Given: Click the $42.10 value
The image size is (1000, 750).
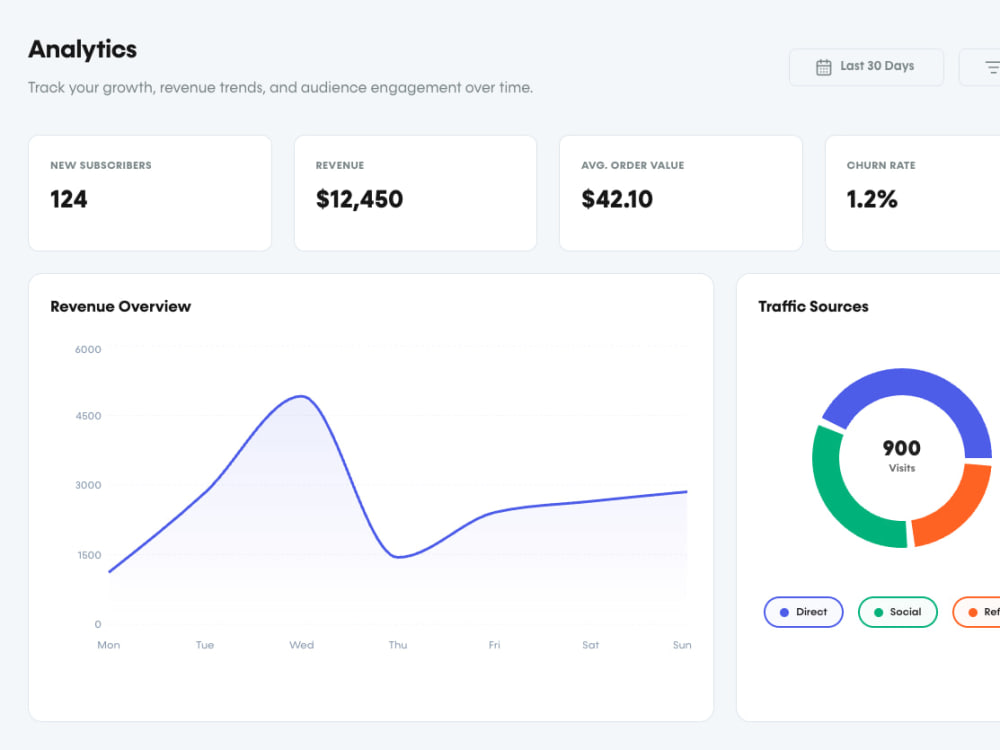Looking at the screenshot, I should [x=617, y=199].
